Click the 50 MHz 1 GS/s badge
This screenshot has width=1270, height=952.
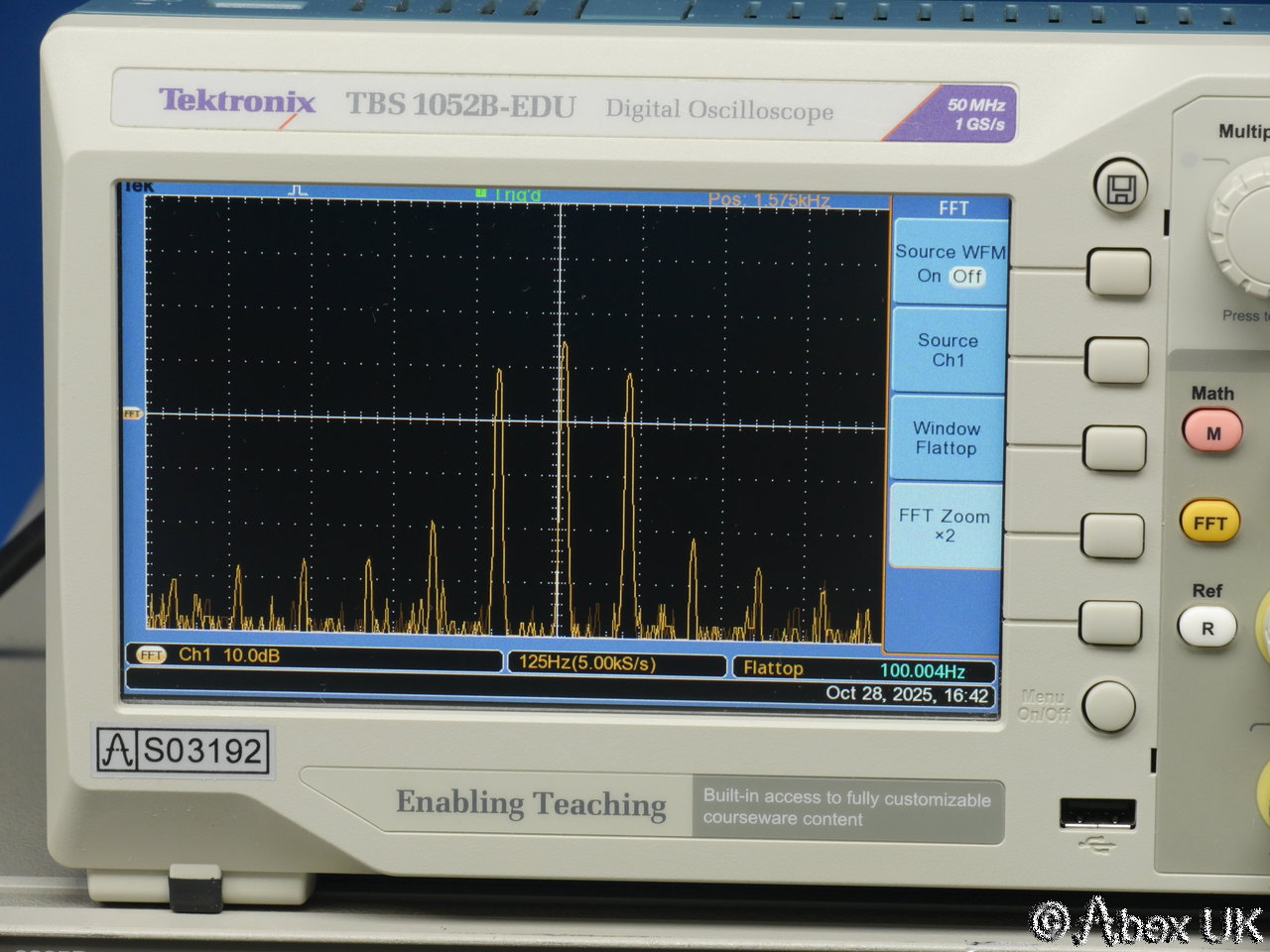click(x=973, y=114)
